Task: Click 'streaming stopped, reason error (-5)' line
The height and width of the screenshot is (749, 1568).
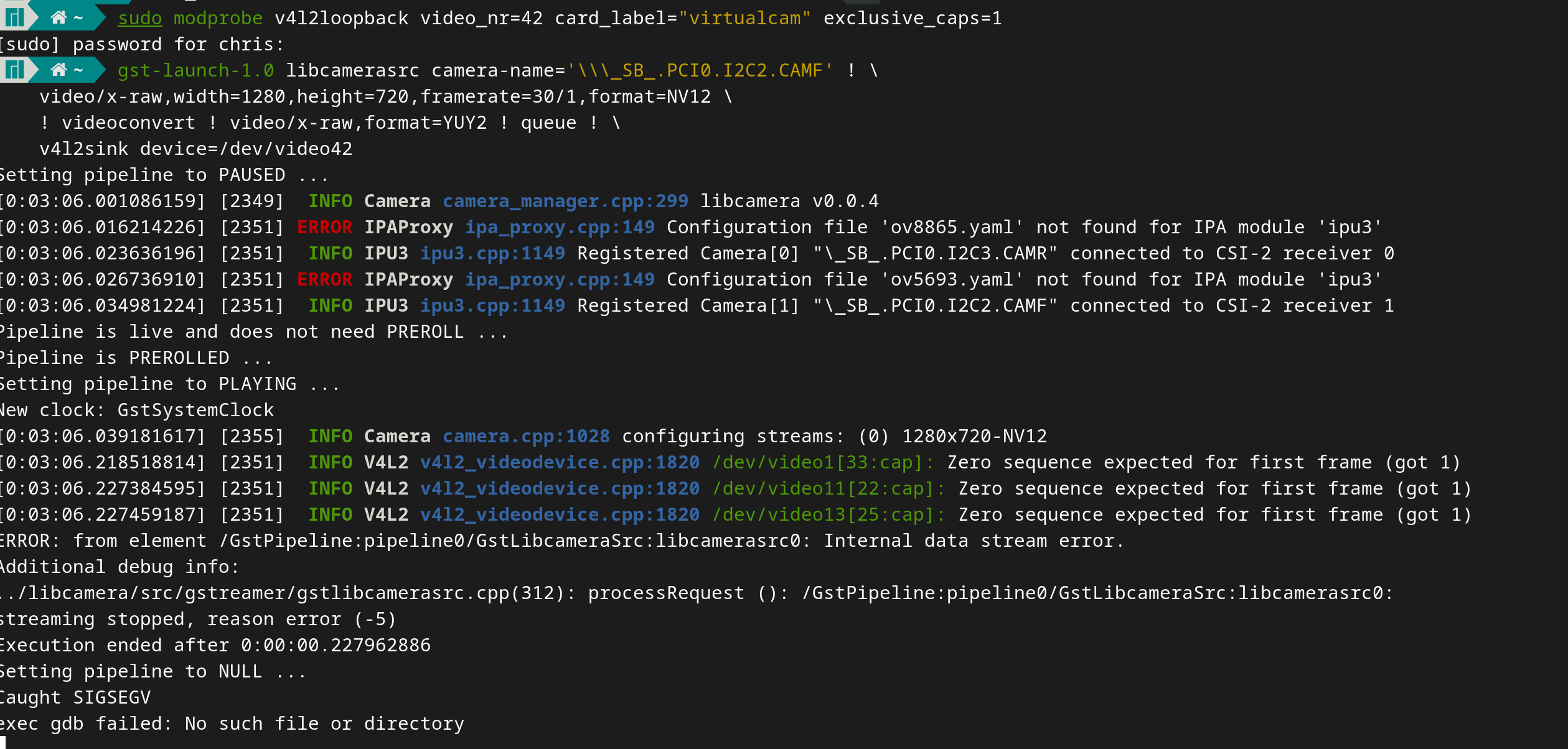Action: click(198, 620)
